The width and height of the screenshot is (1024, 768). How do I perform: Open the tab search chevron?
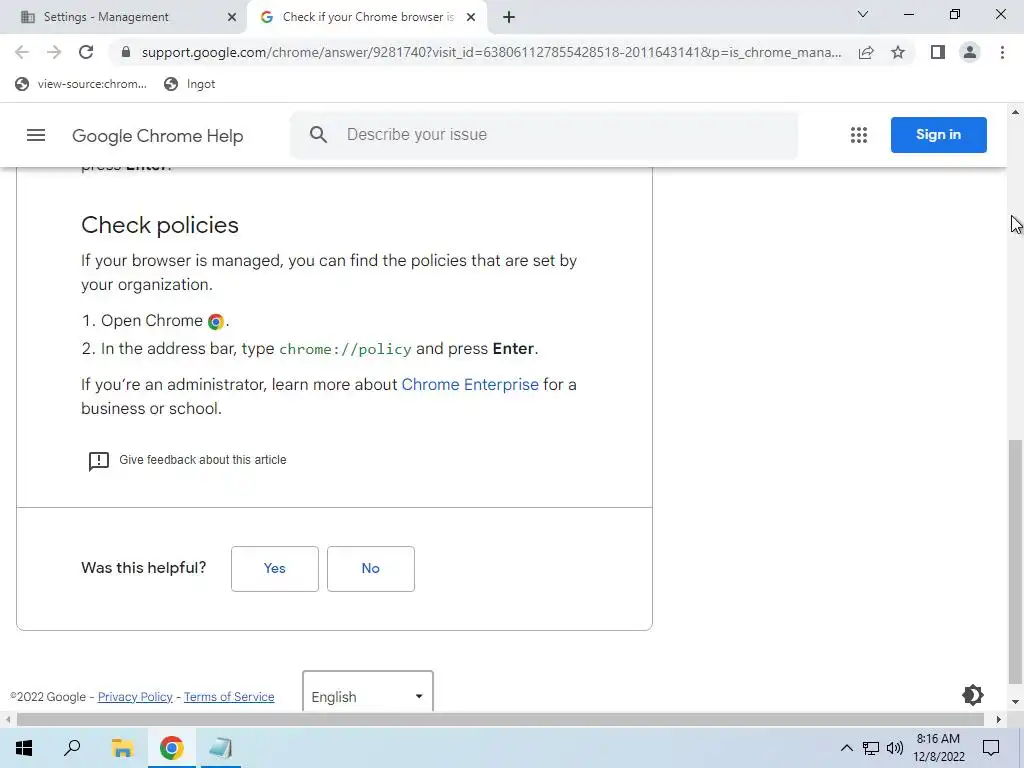tap(863, 14)
